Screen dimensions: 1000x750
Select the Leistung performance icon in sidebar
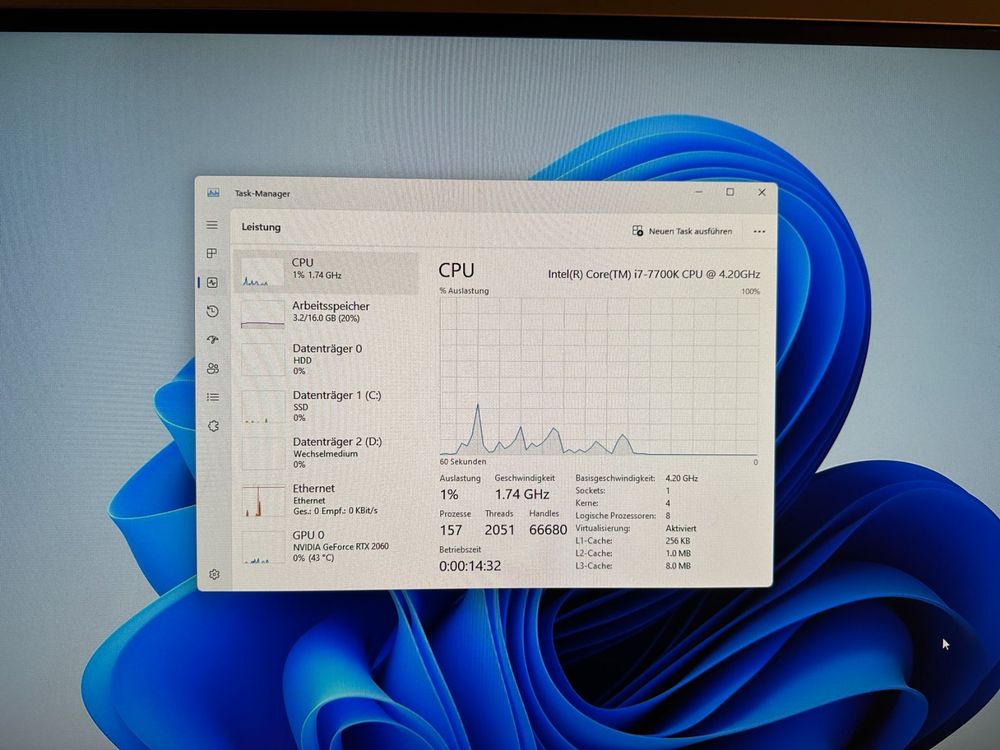[x=212, y=282]
